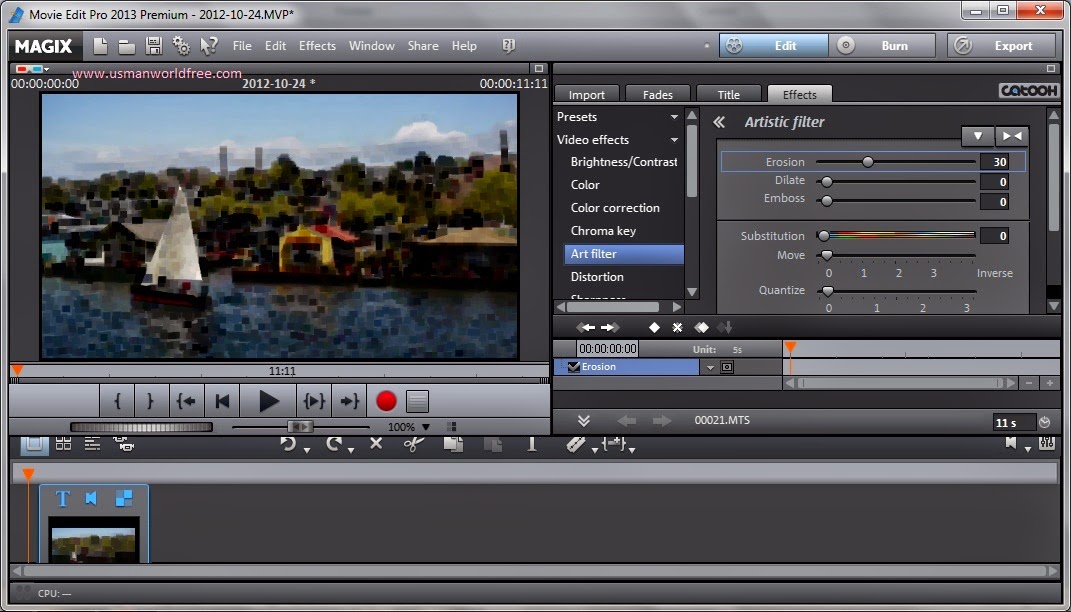The image size is (1071, 612).
Task: Click the question mark icon next to Help menu
Action: (508, 46)
